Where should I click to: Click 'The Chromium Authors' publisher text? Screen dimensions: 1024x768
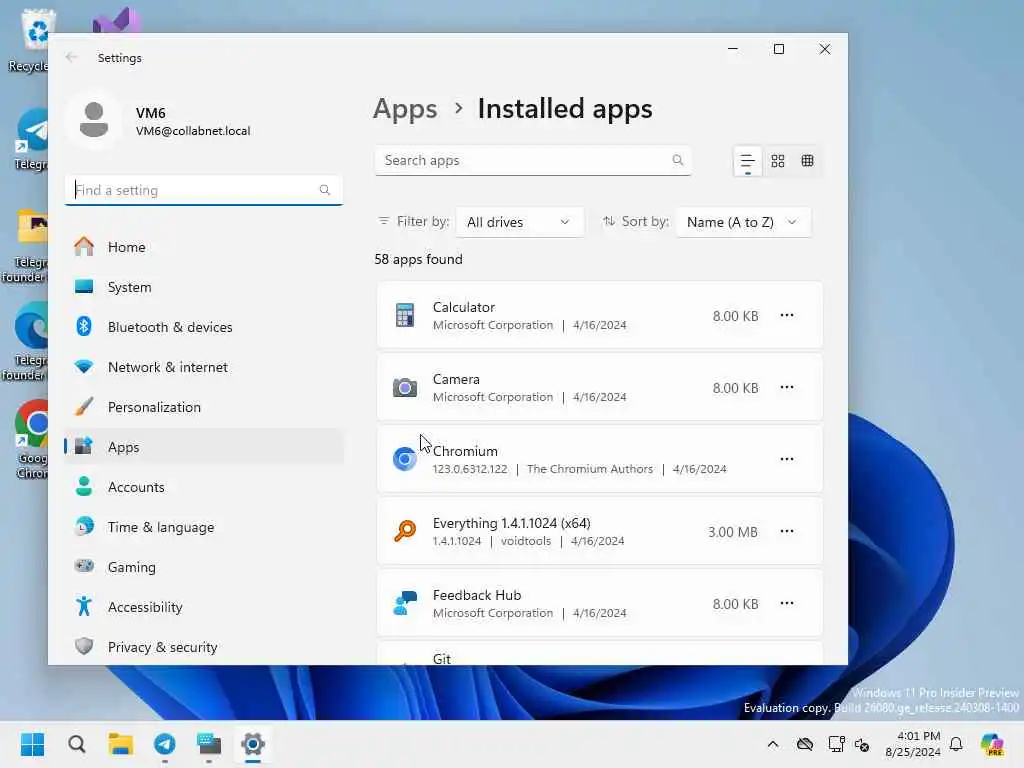tap(590, 469)
